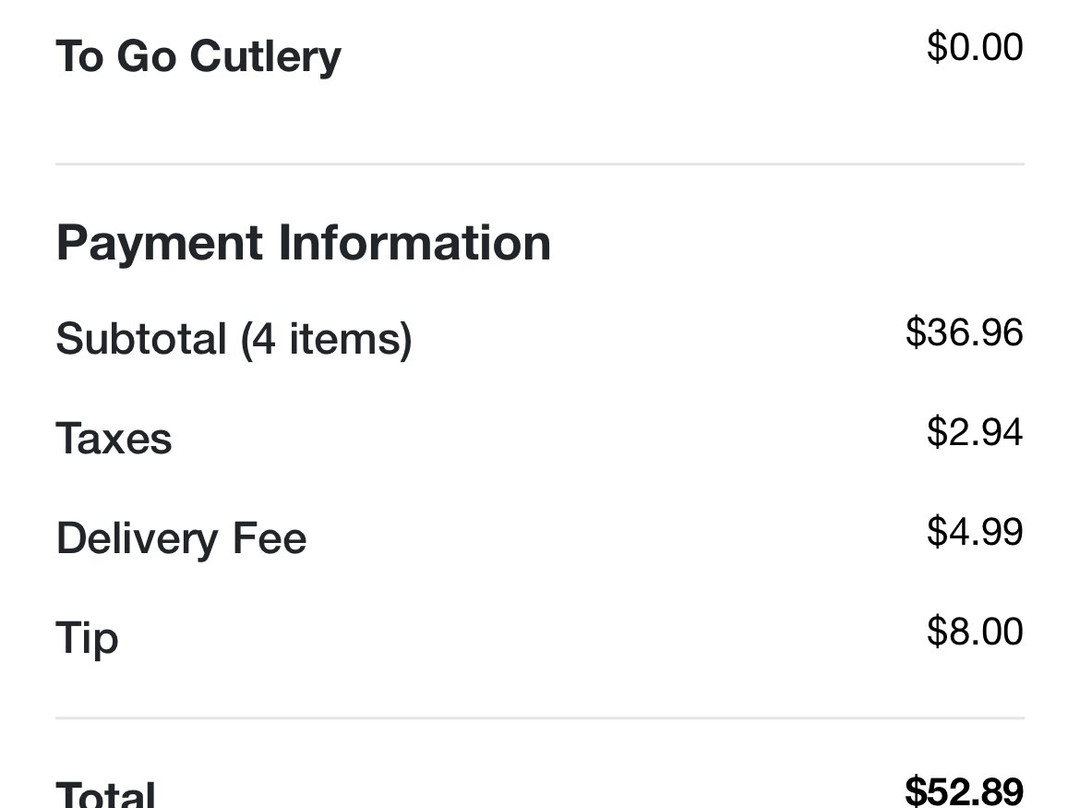
Task: Select the $0.00 cutlery price
Action: click(x=974, y=47)
